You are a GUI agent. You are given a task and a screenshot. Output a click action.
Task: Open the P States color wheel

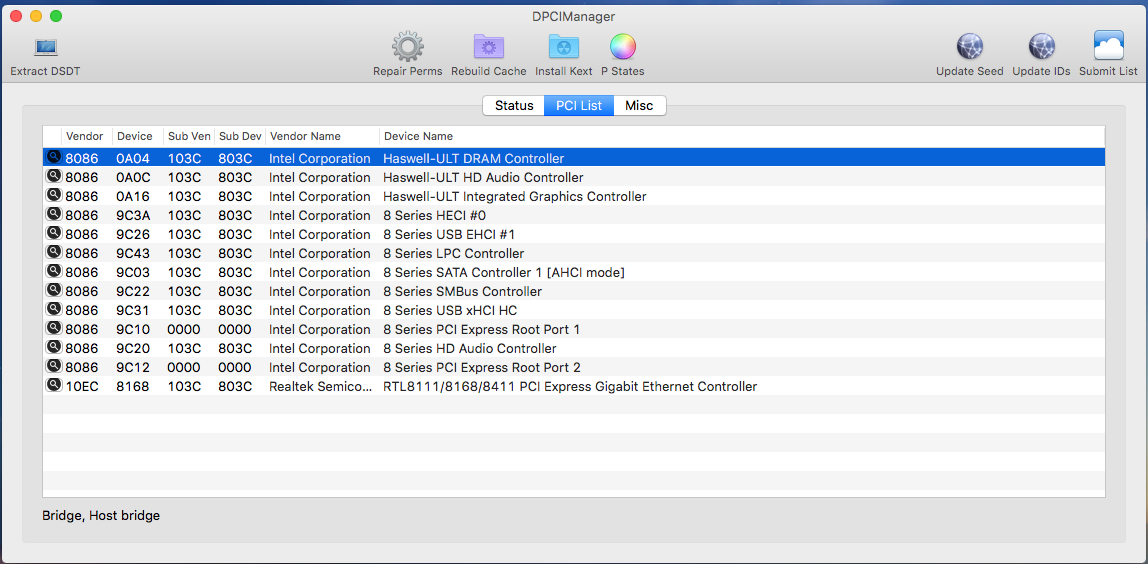(622, 48)
